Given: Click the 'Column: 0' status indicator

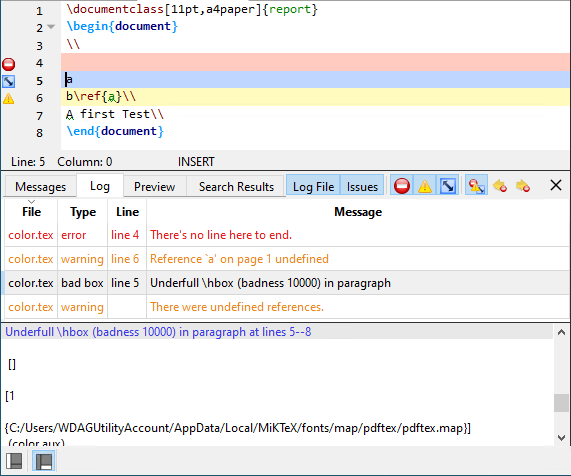Looking at the screenshot, I should 84,162.
